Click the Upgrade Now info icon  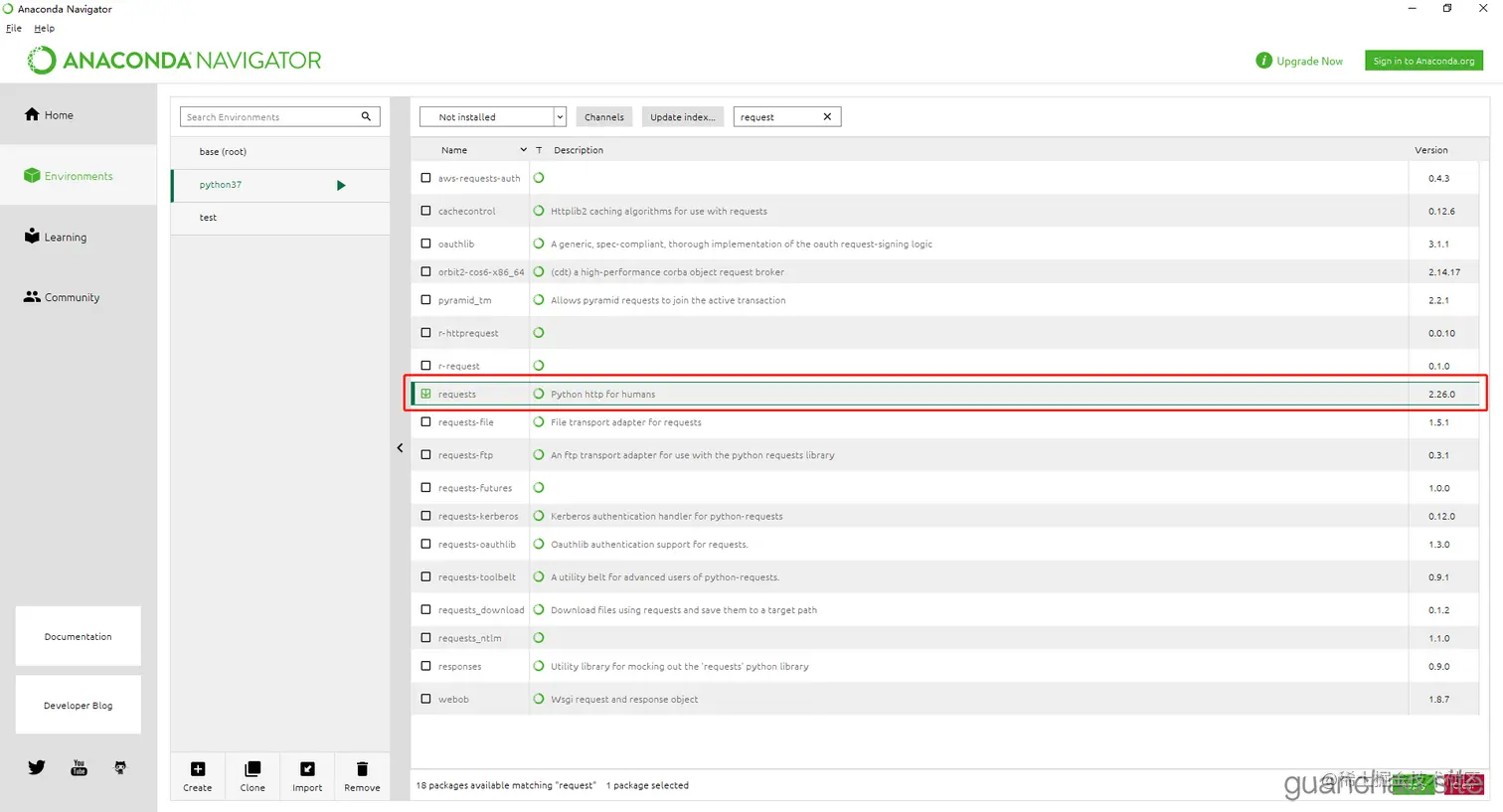(1263, 61)
